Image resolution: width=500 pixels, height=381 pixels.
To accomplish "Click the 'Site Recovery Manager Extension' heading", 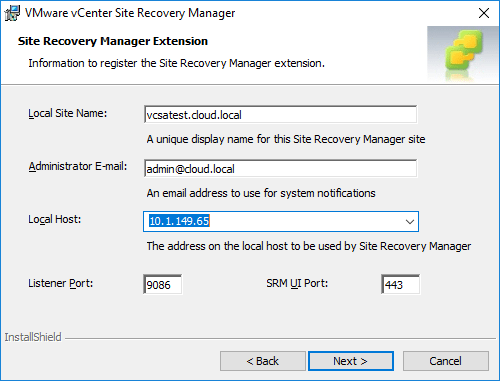I will (113, 41).
